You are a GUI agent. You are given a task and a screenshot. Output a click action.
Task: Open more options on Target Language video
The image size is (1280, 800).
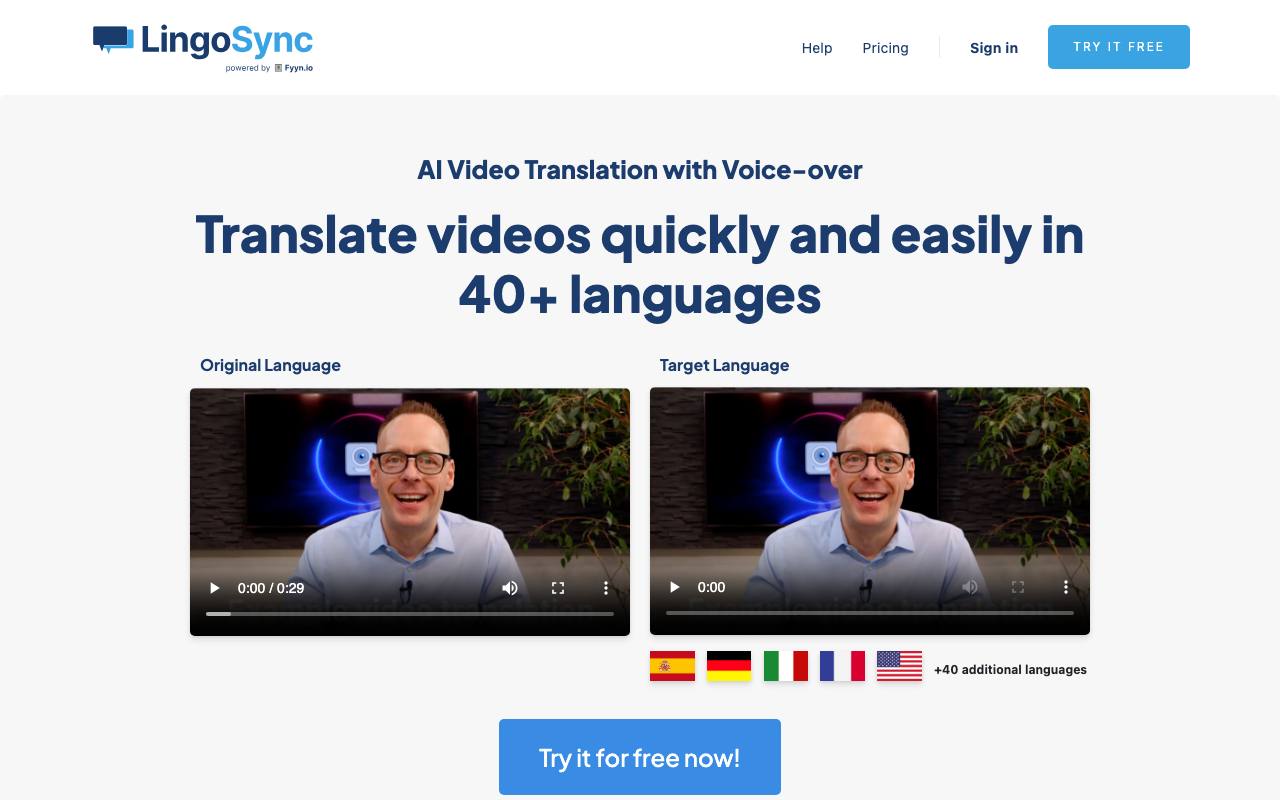1066,587
